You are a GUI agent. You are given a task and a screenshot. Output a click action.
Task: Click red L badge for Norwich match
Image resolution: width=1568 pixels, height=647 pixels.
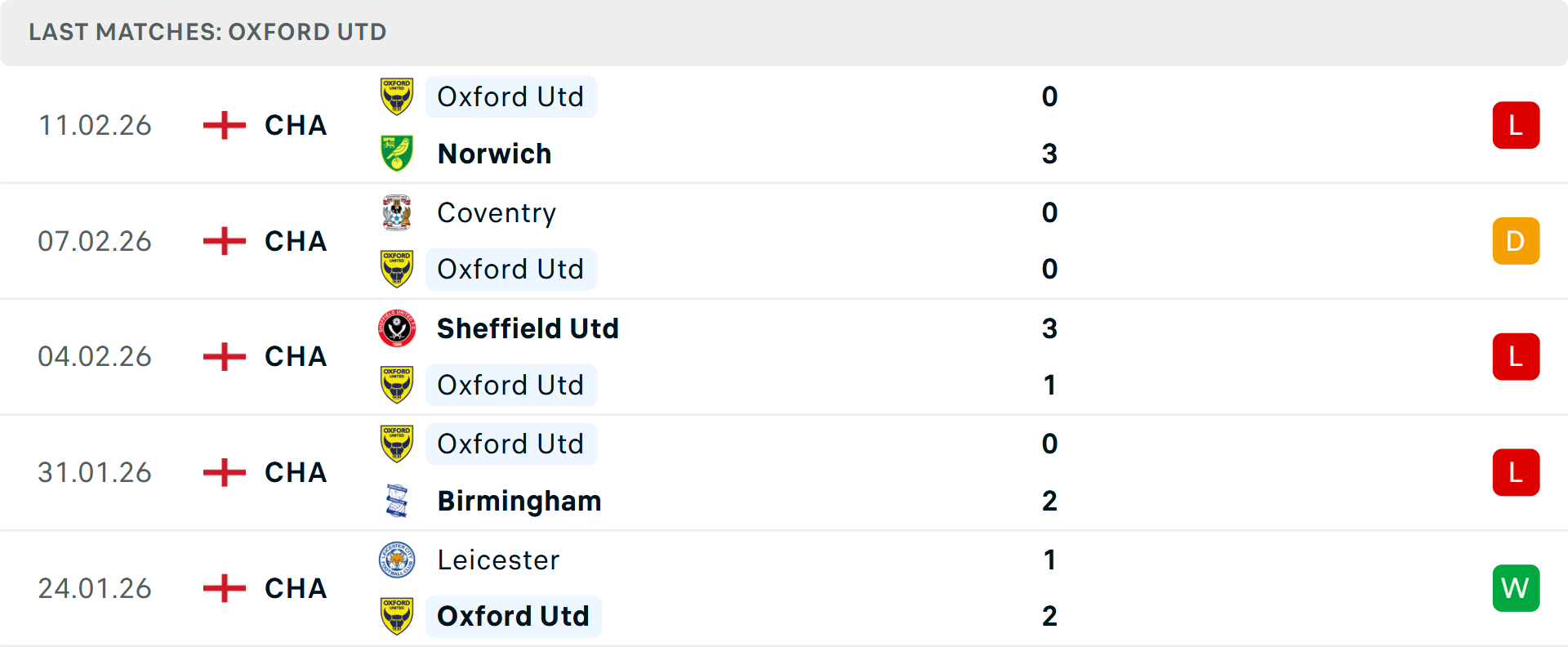tap(1516, 125)
